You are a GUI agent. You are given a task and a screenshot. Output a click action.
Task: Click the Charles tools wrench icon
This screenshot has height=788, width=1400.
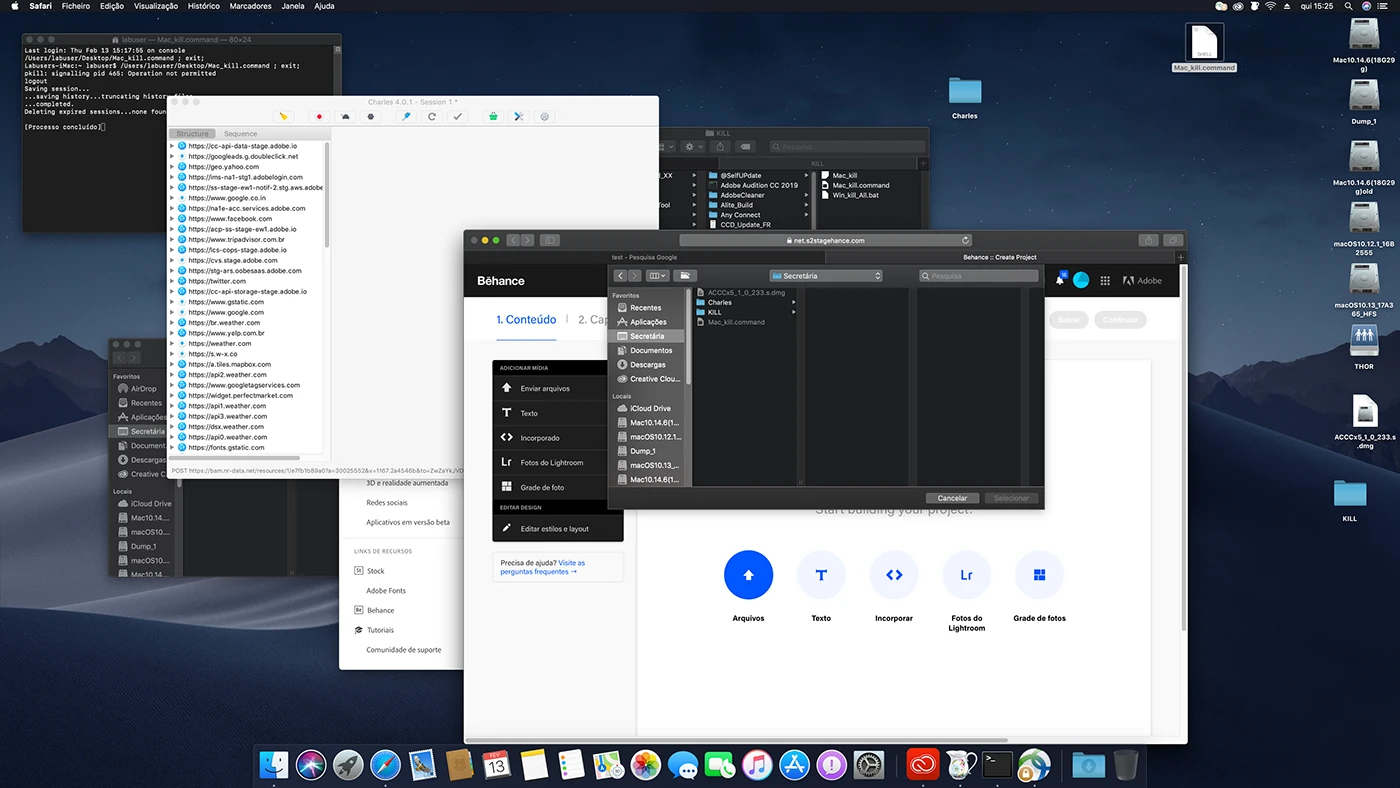point(519,117)
